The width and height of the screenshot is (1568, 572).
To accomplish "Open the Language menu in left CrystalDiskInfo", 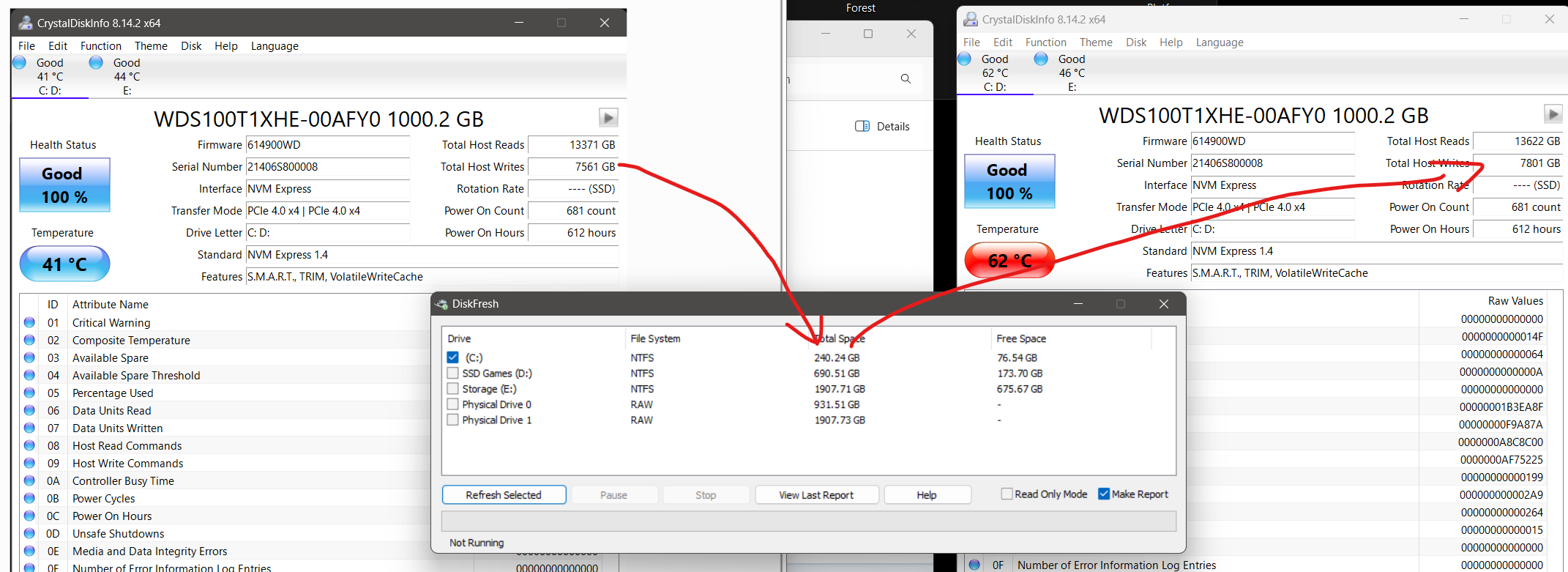I will click(x=275, y=46).
